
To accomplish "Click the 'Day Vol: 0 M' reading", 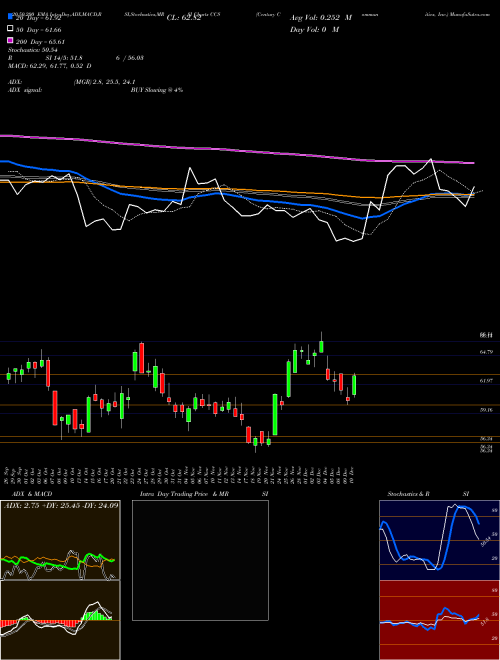I will point(314,29).
